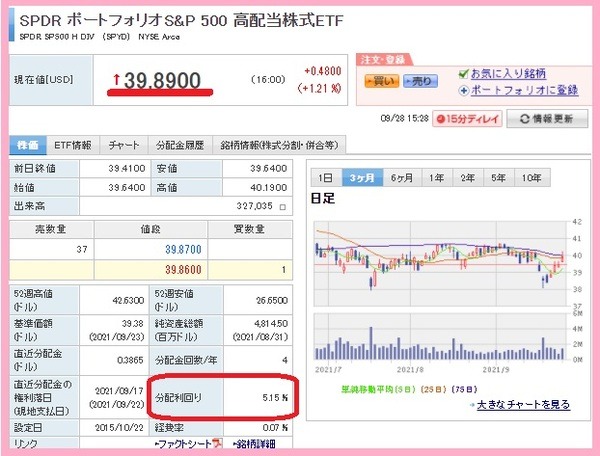The width and height of the screenshot is (600, 456).
Task: Open the 大きなチャートを見る link
Action: click(523, 404)
